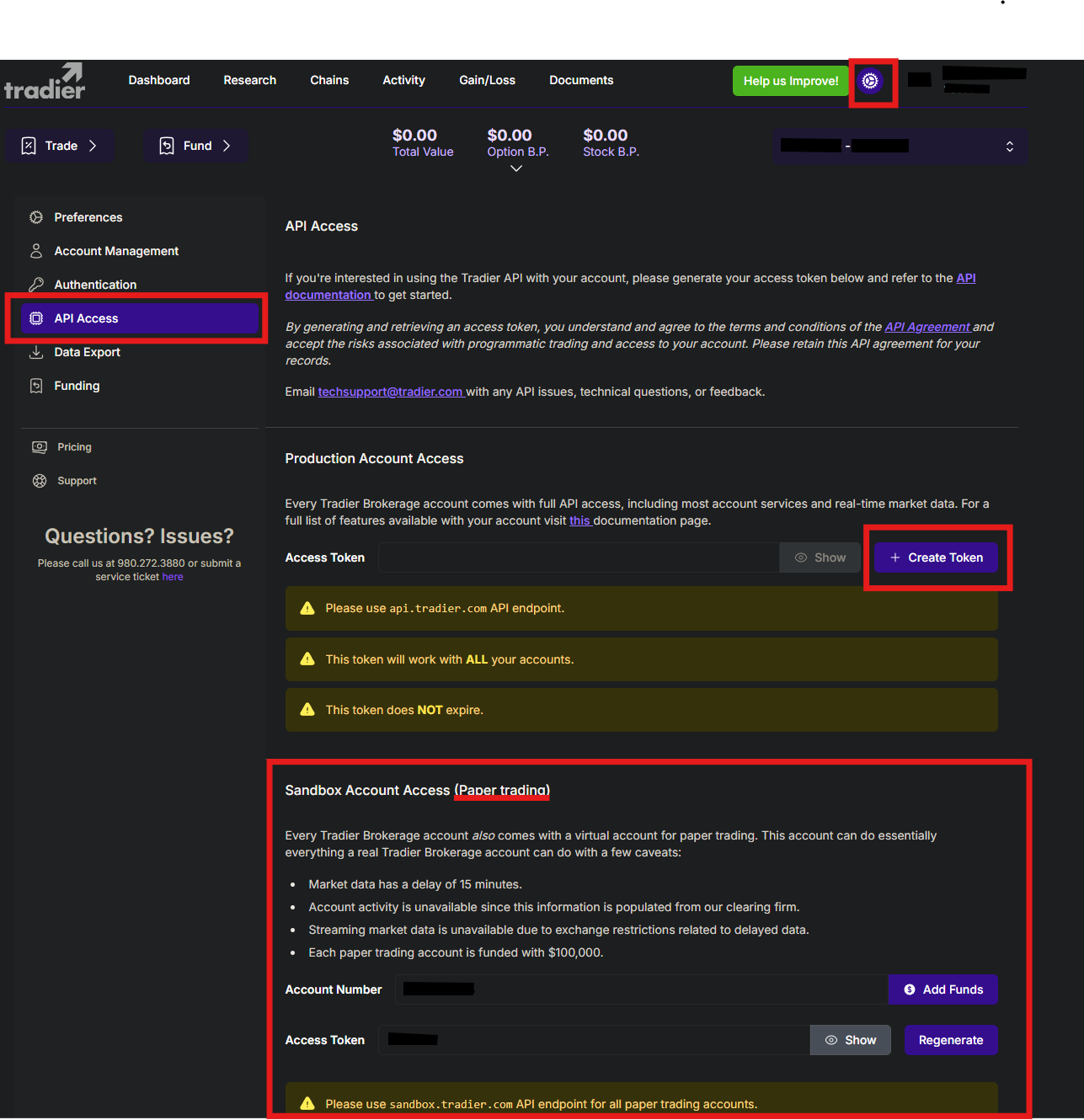Click the Account Management person icon
This screenshot has width=1084, height=1120.
tap(36, 251)
